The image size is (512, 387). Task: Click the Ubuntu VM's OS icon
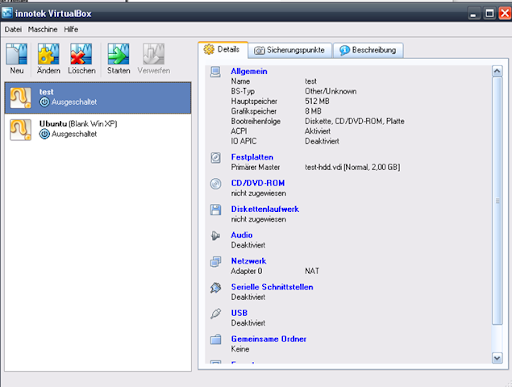point(20,130)
